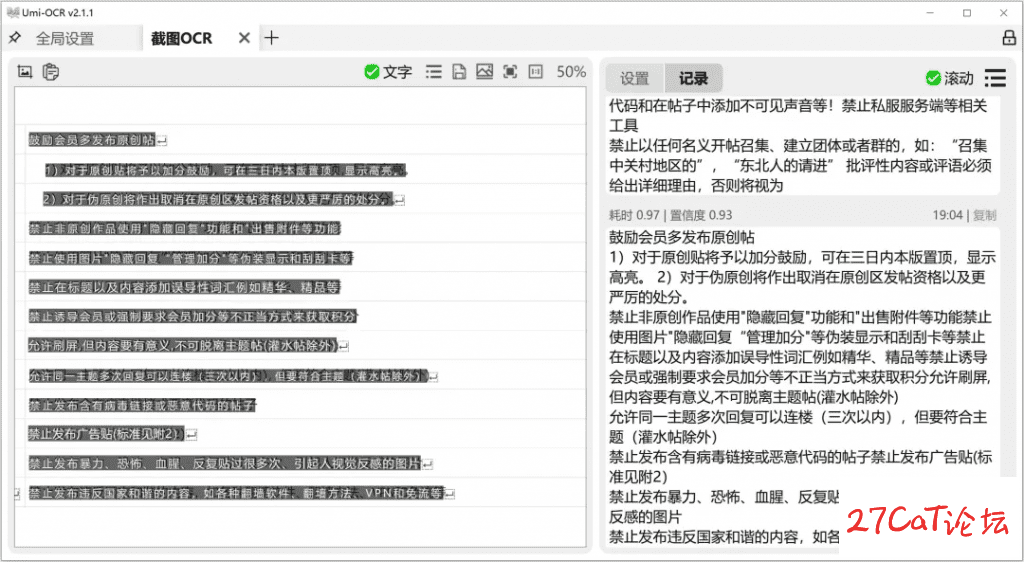
Task: Toggle the window lock icon
Action: pos(1008,38)
